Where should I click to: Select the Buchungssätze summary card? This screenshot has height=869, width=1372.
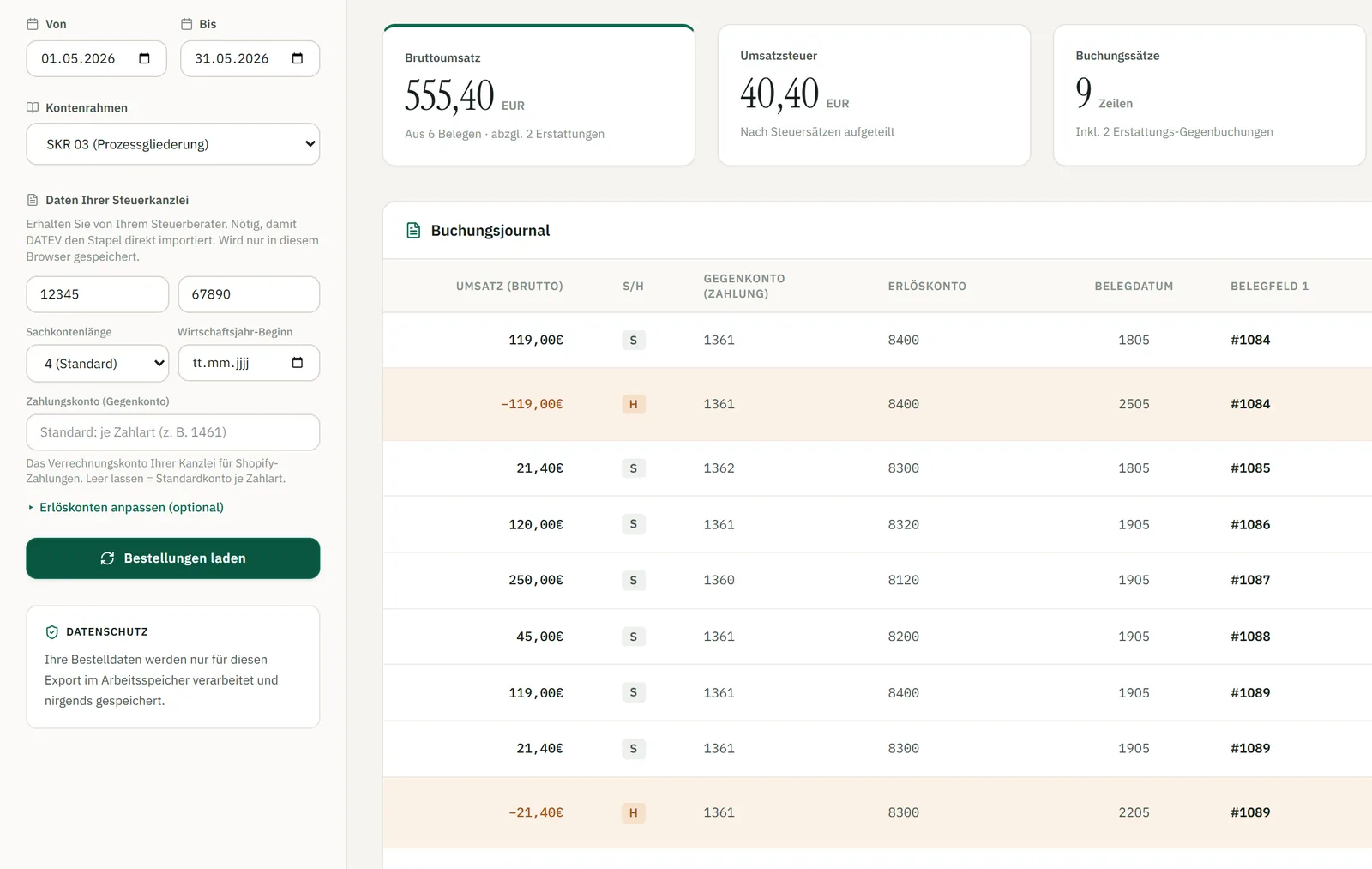1209,95
